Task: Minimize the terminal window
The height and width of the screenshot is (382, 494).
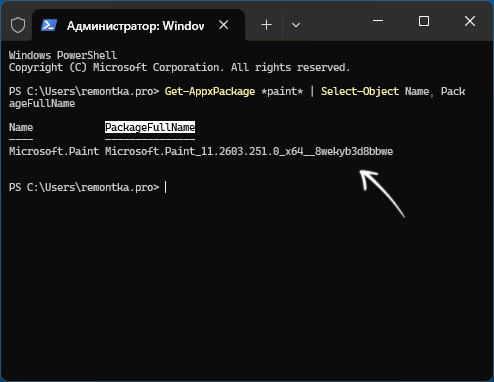Action: pos(378,21)
